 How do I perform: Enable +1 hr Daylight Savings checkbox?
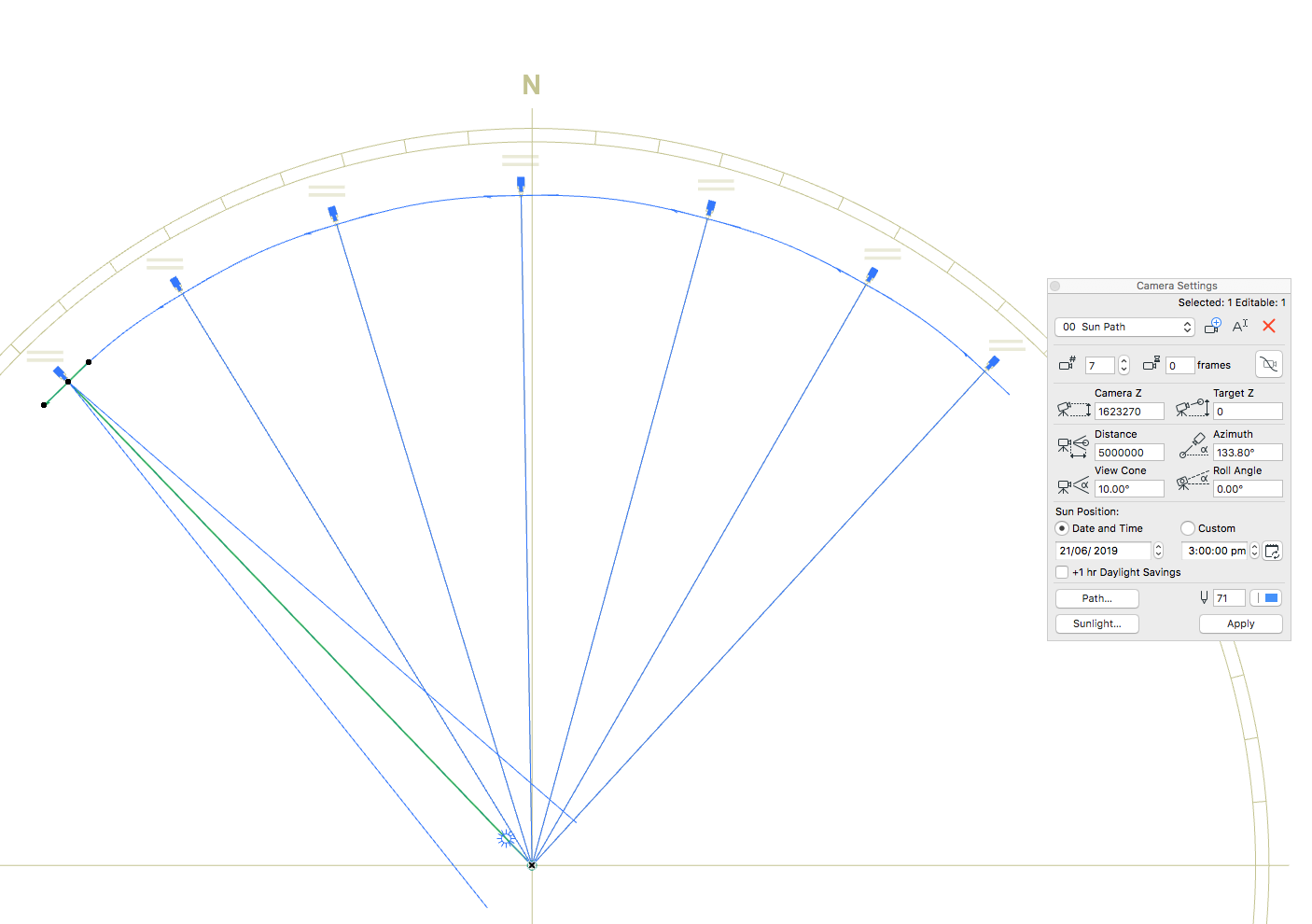[x=1062, y=572]
